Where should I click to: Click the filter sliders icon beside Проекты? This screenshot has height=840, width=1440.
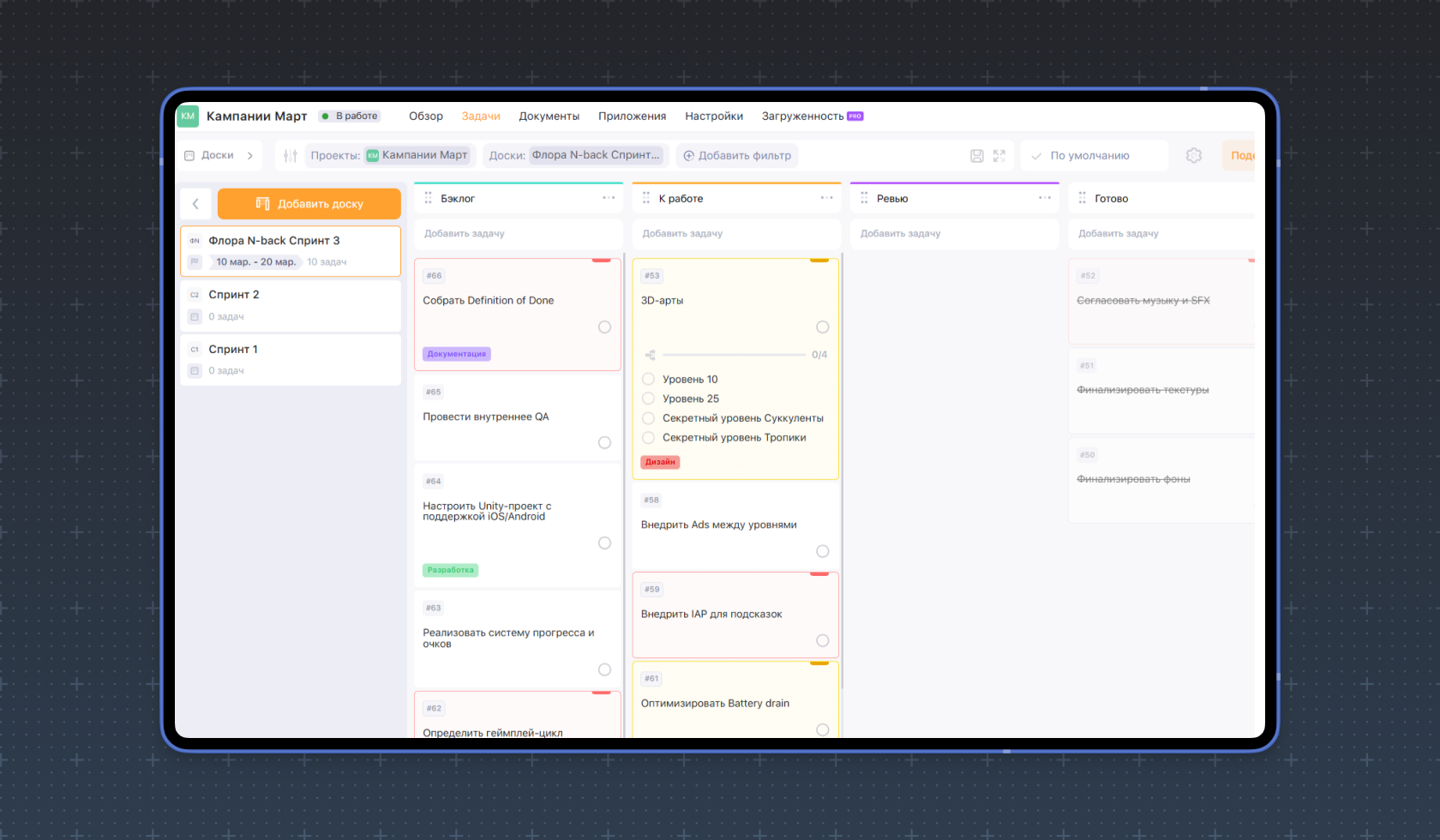point(291,156)
